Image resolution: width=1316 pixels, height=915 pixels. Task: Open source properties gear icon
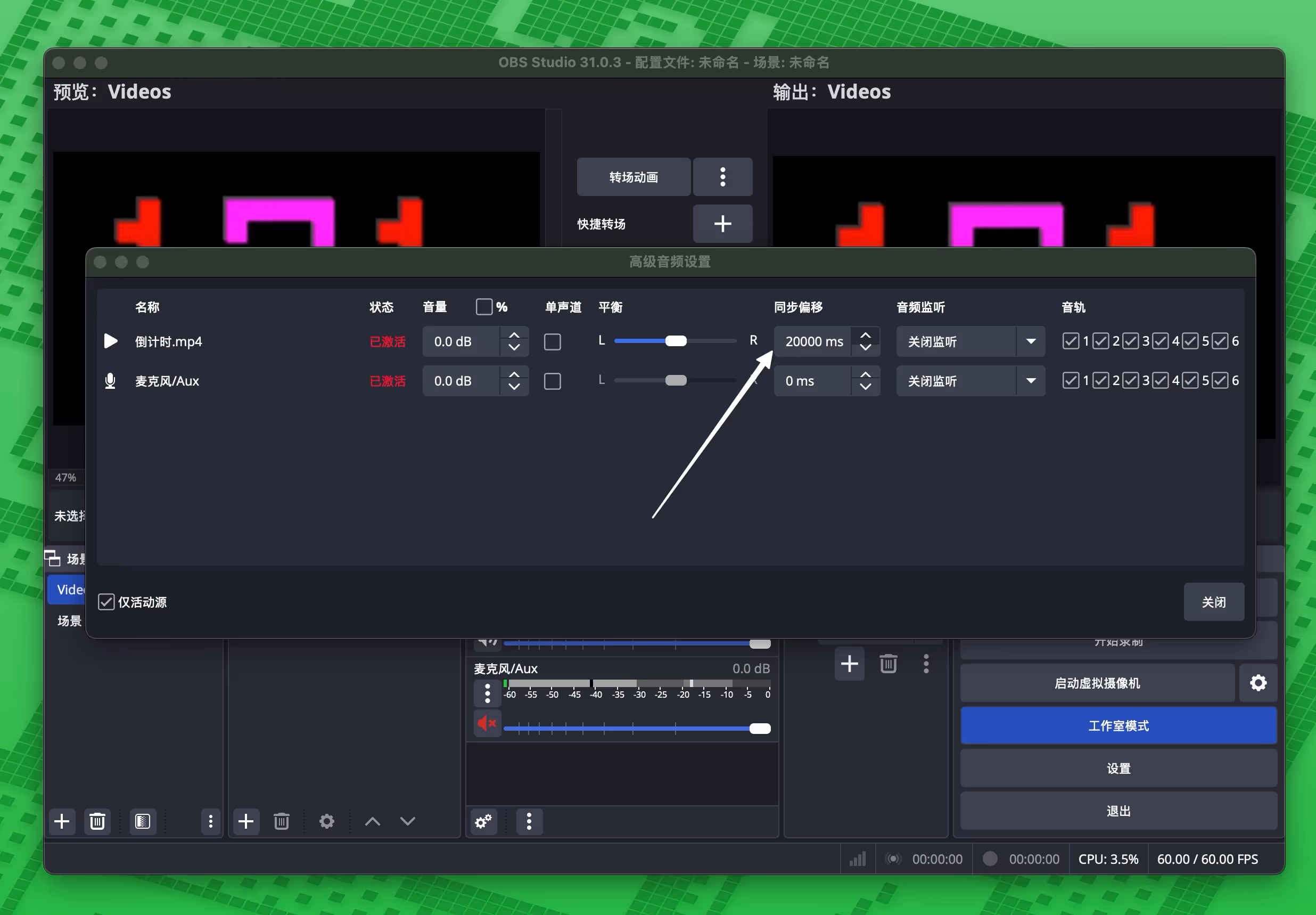[326, 822]
